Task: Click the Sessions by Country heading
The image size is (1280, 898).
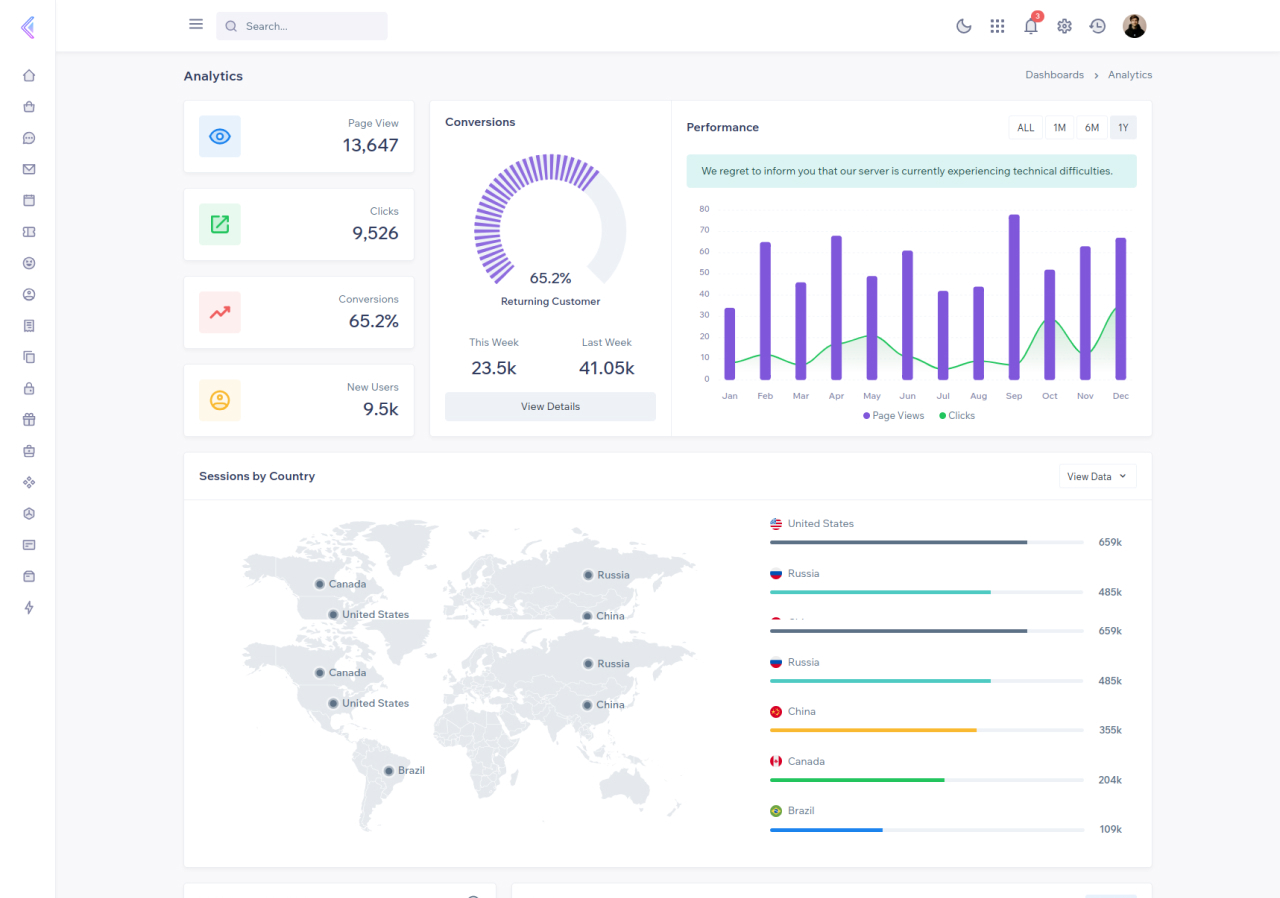Action: tap(257, 476)
